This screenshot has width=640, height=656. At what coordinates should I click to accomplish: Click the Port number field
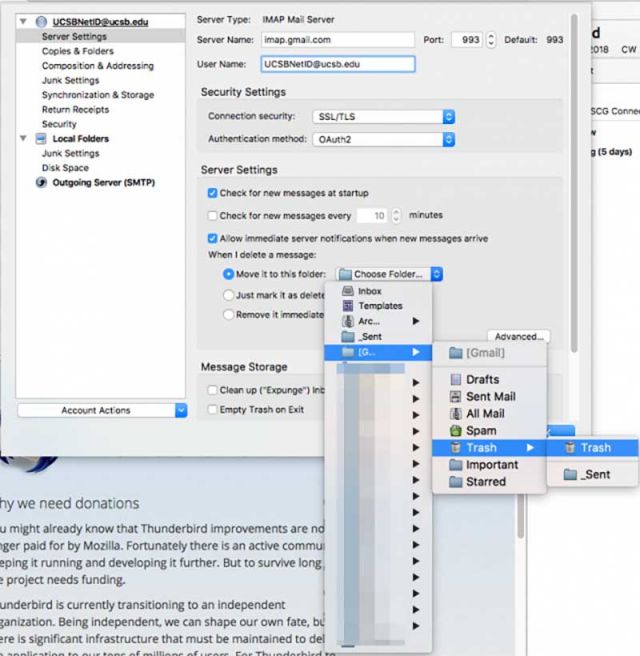467,40
